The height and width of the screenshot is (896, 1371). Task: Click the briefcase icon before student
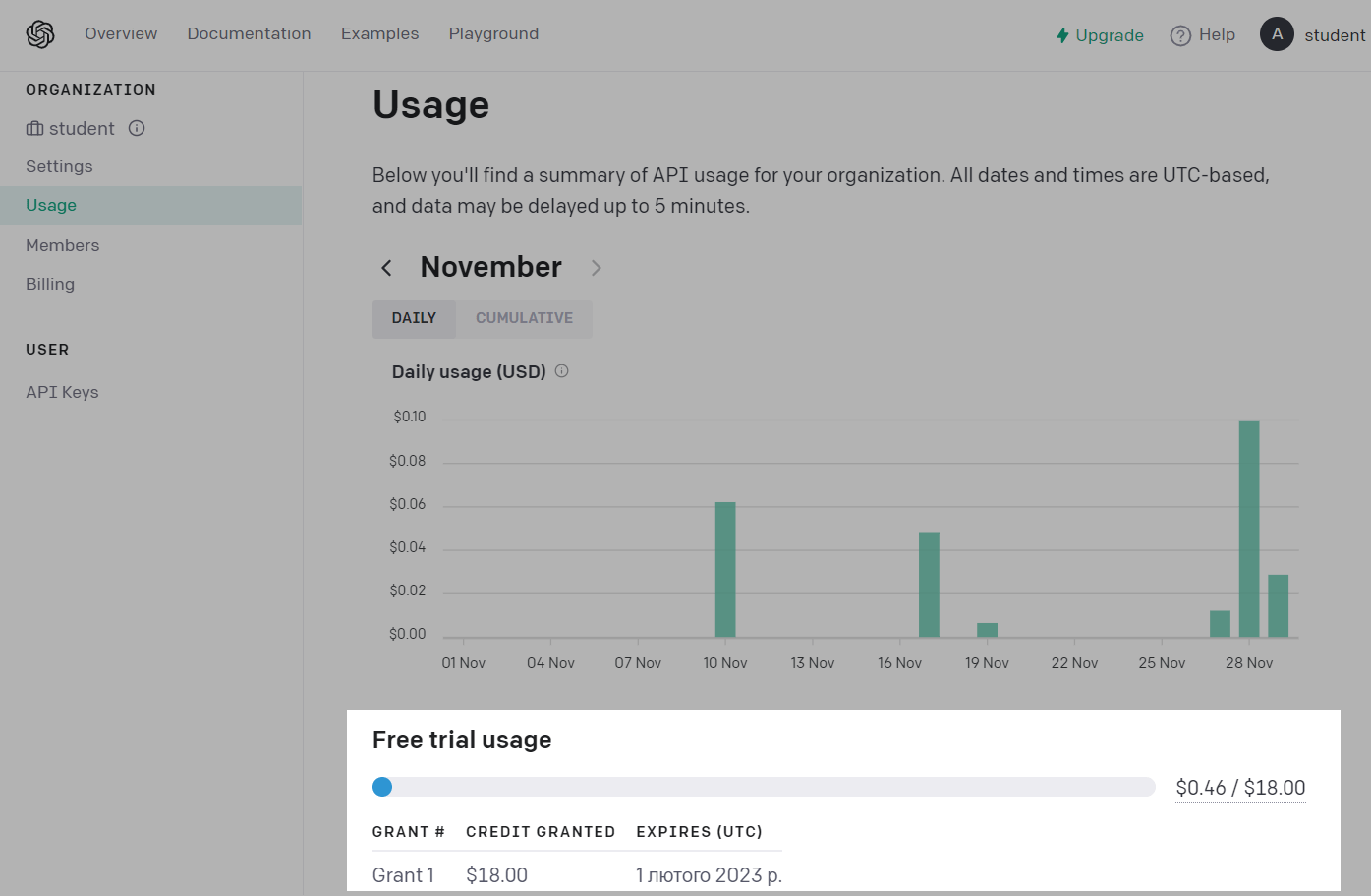point(33,128)
